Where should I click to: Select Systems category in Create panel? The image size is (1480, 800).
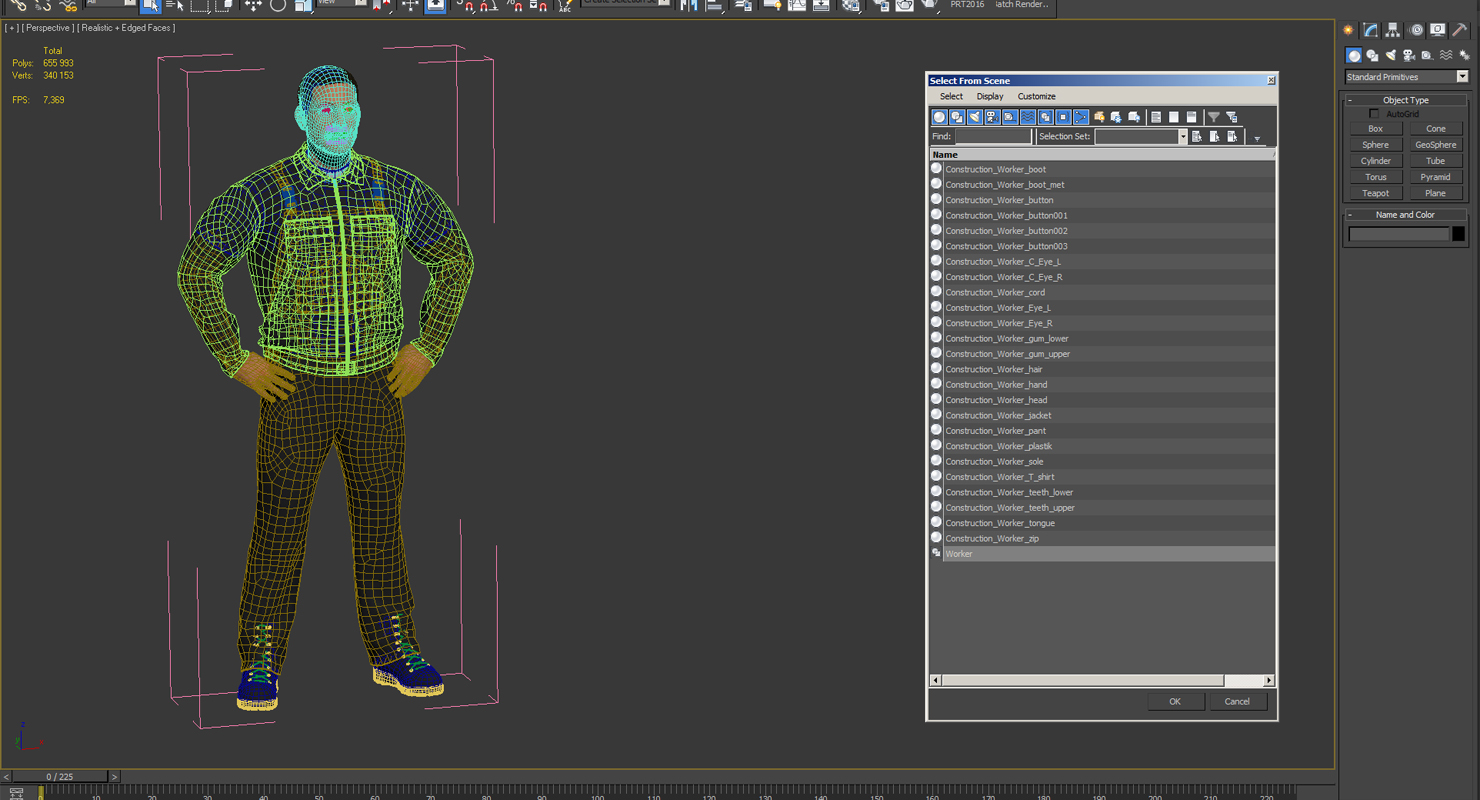[x=1464, y=56]
